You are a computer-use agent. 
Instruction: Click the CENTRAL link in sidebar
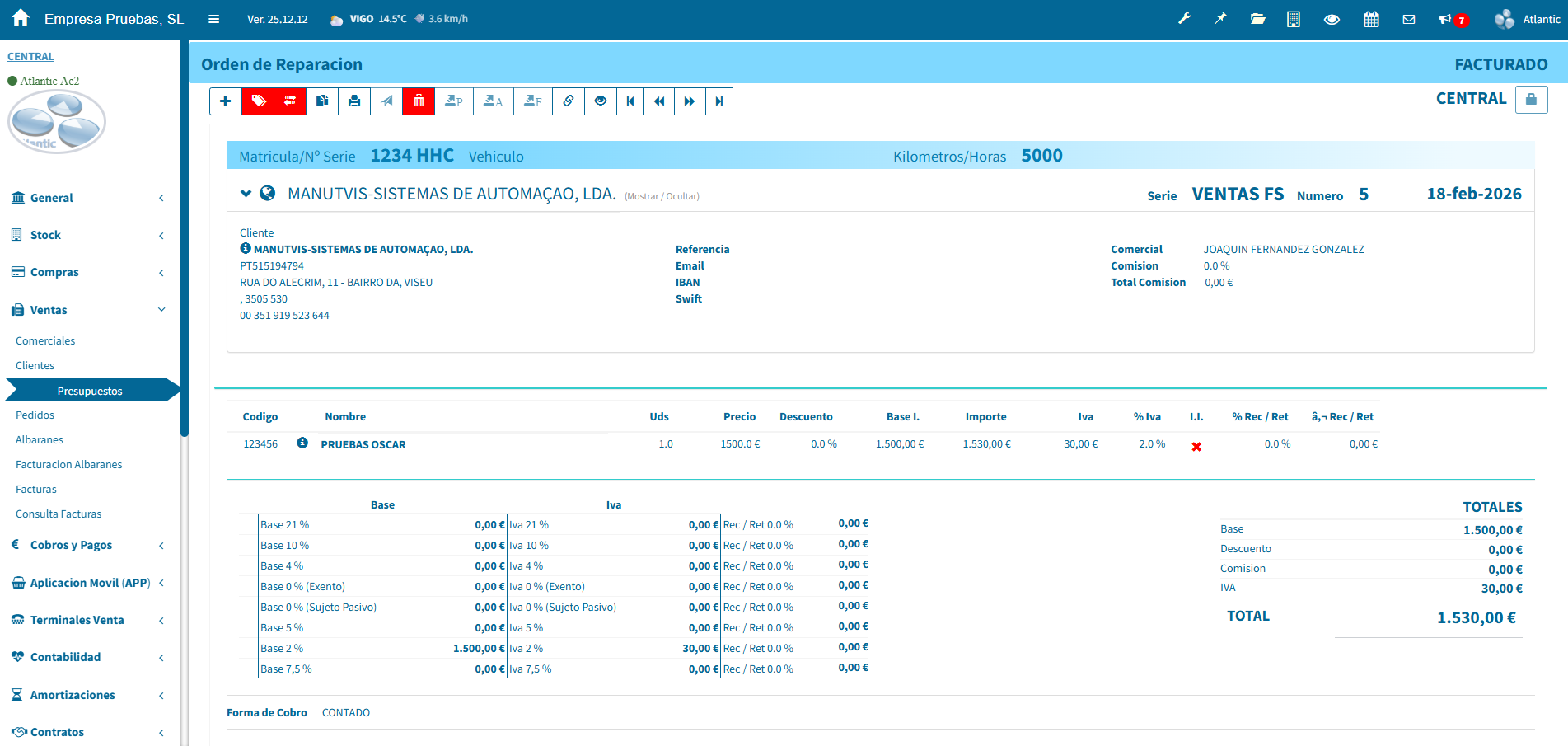(x=30, y=57)
